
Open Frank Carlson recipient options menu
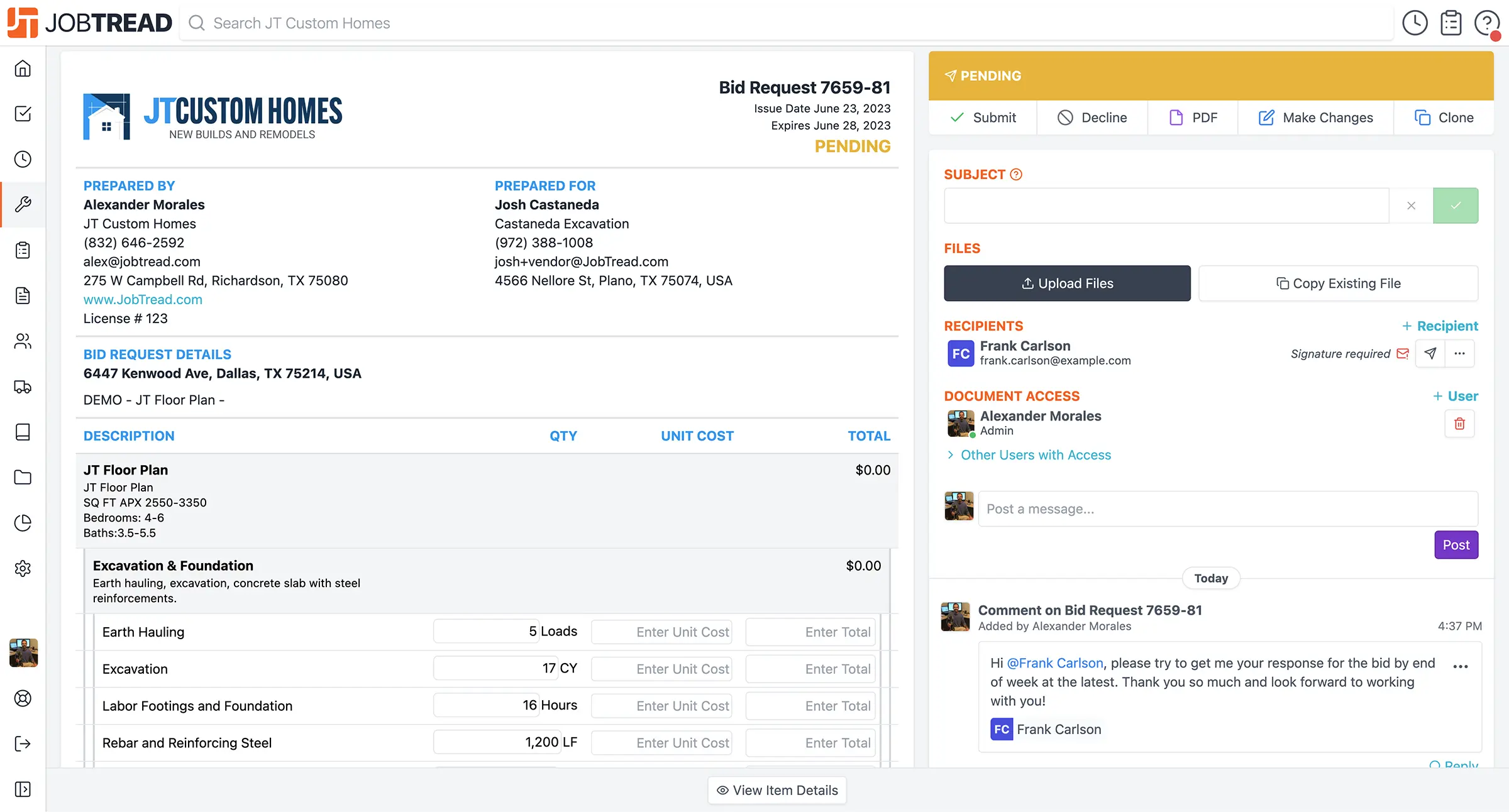1459,353
